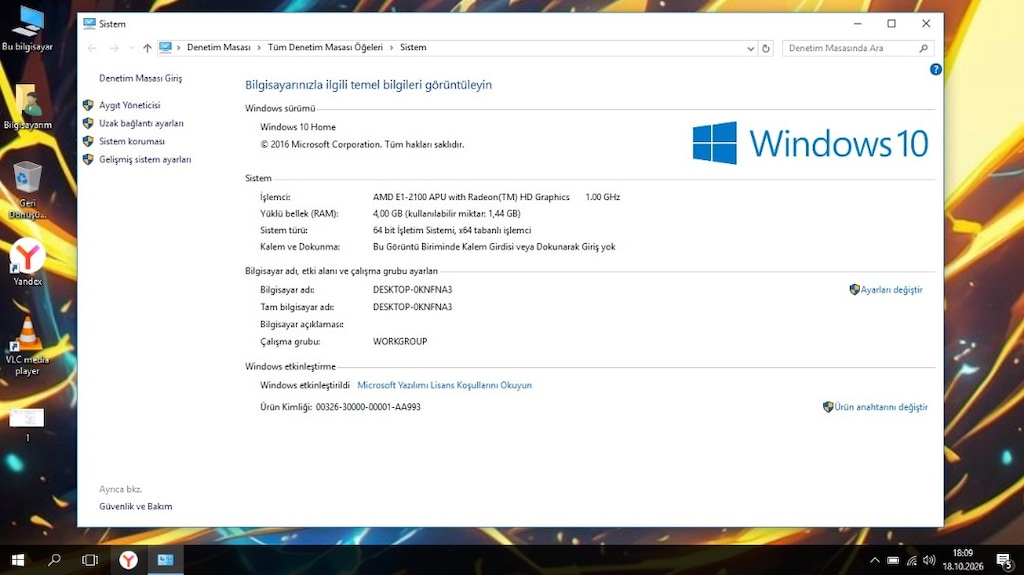Show hidden system tray icons
Screen dimensions: 1024x575
pyautogui.click(x=874, y=561)
